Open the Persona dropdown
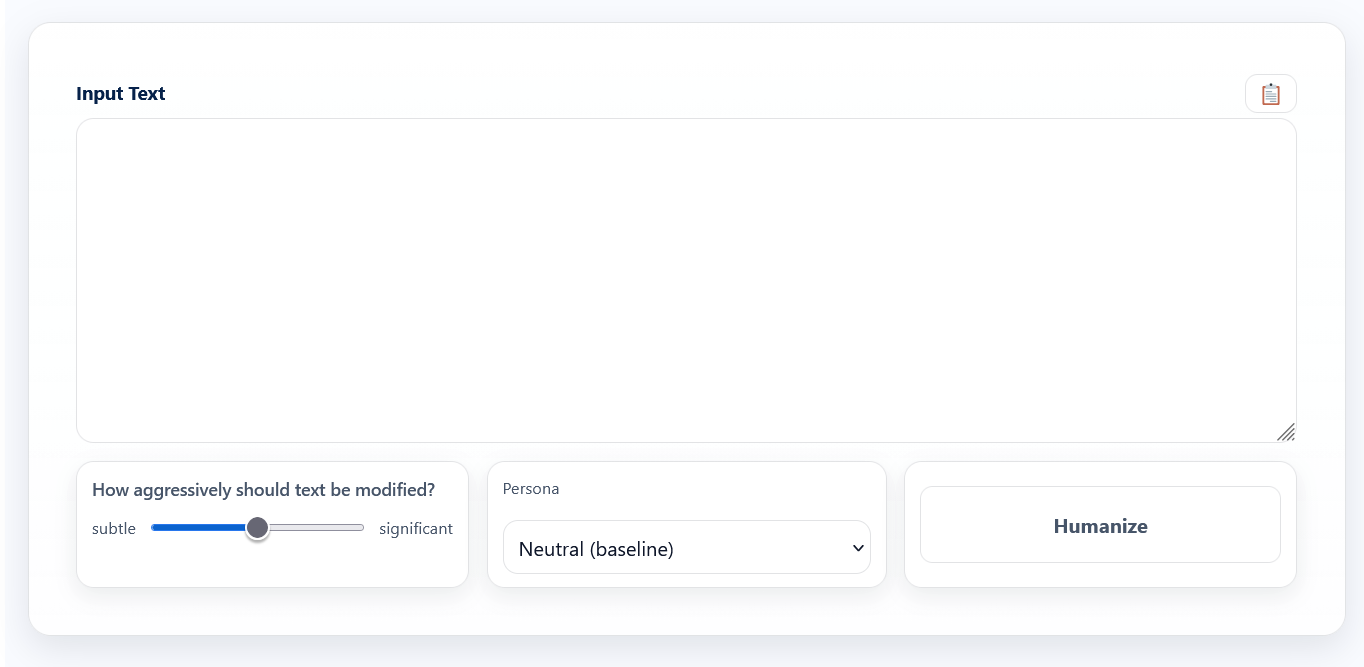This screenshot has height=667, width=1364. point(686,548)
